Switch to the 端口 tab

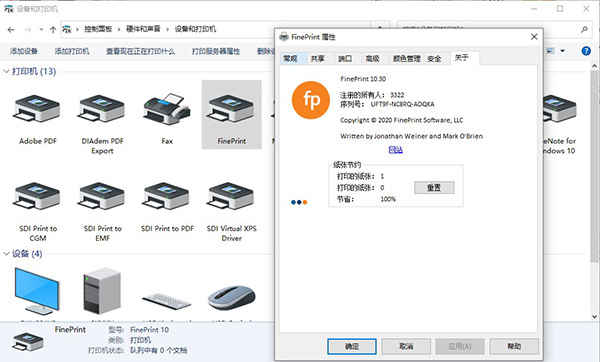[x=345, y=59]
